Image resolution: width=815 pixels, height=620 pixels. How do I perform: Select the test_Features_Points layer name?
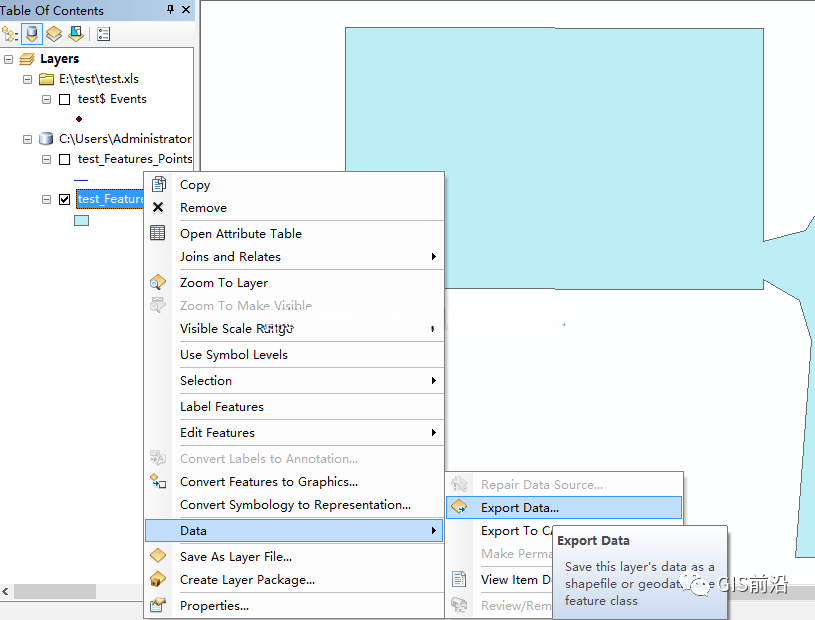click(135, 159)
